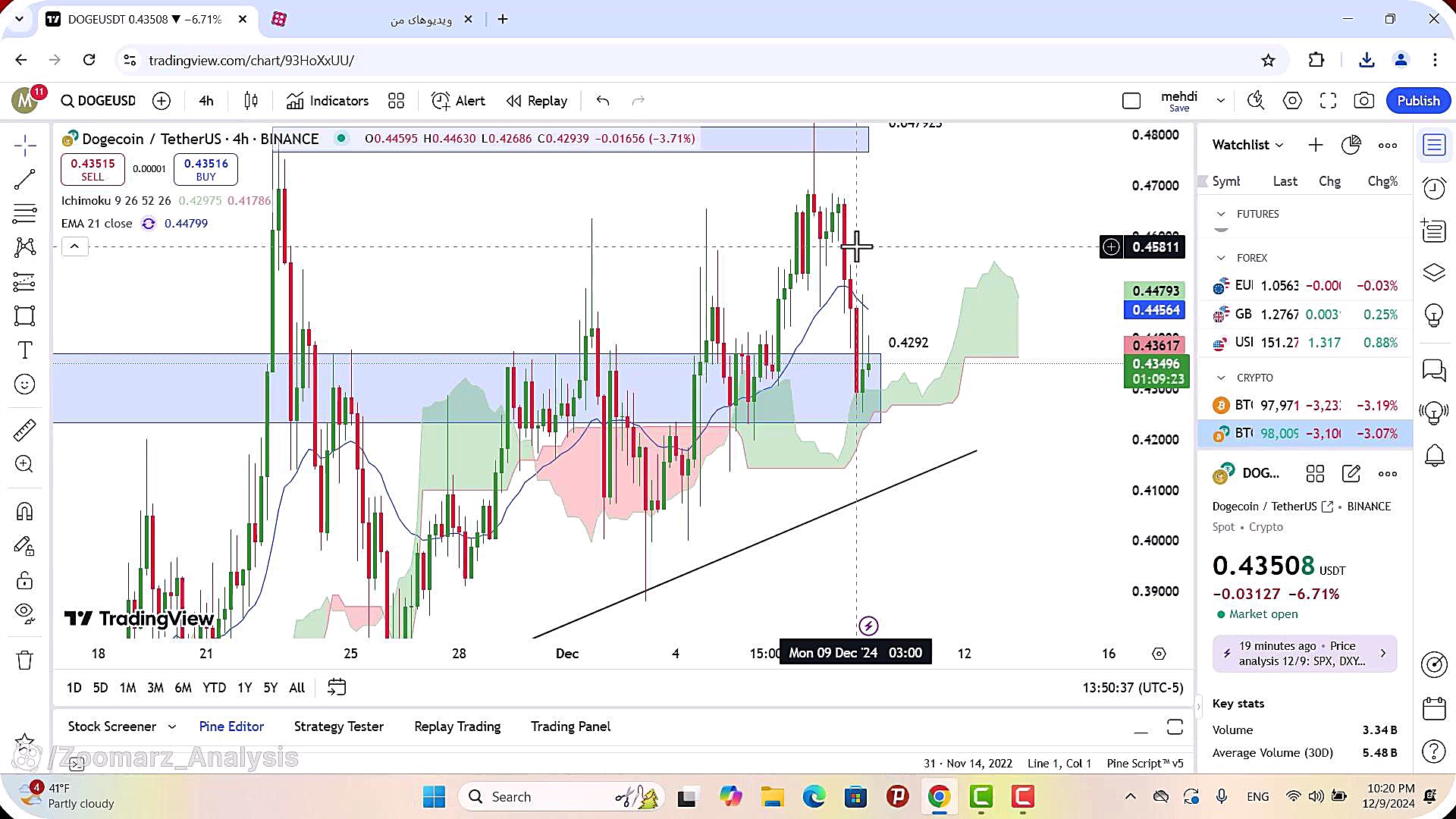The width and height of the screenshot is (1456, 819).
Task: Collapse the indicator legend chevron
Action: [74, 246]
